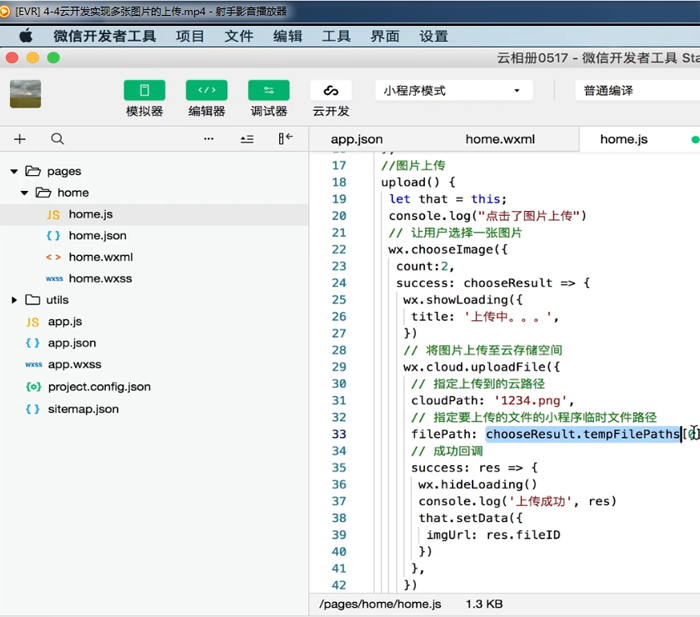Click the wx.cloud.uploadFile({ code line
Viewport: 700px width, 617px height.
point(481,367)
